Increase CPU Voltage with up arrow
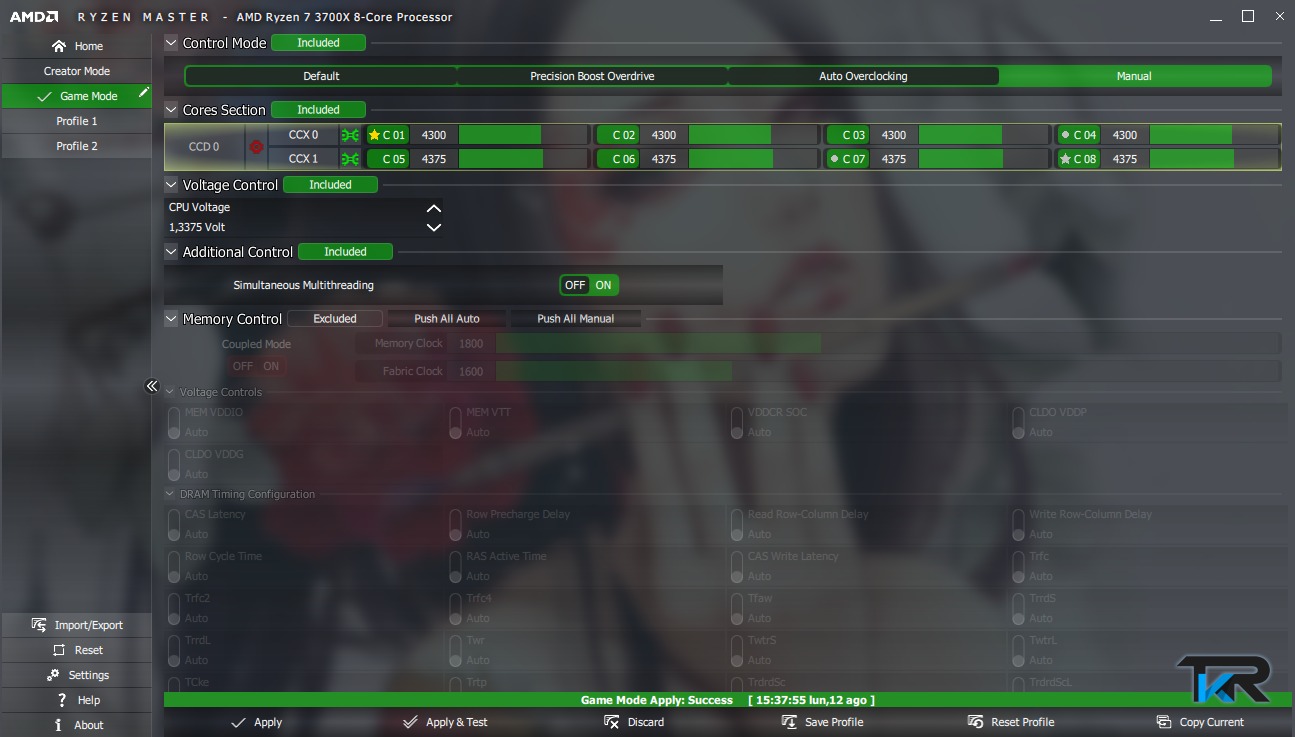1295x737 pixels. click(434, 208)
